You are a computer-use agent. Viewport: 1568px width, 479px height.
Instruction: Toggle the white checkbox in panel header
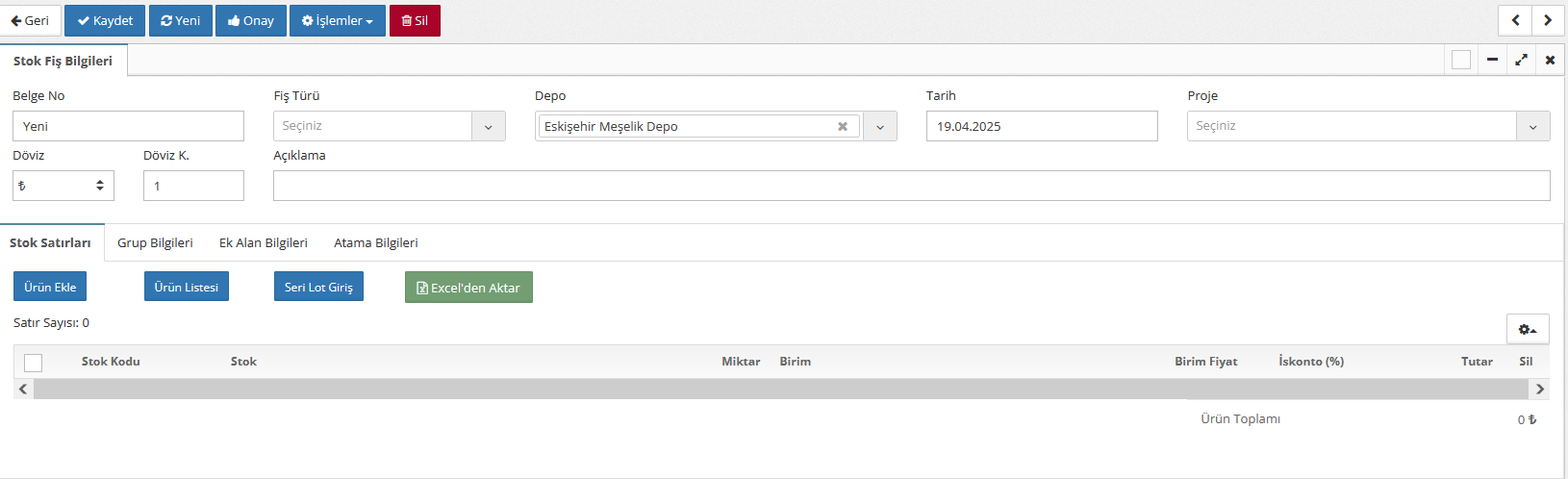(x=1461, y=60)
